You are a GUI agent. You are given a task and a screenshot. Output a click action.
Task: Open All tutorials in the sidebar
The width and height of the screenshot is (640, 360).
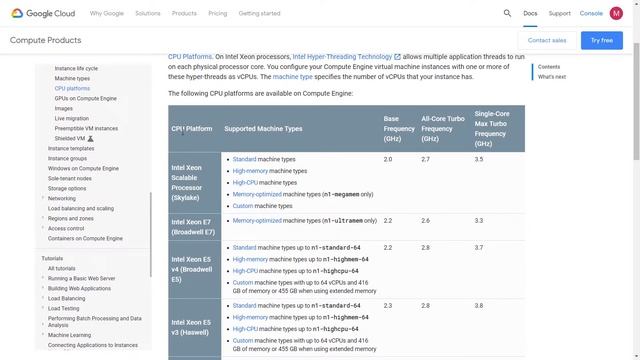pos(62,269)
